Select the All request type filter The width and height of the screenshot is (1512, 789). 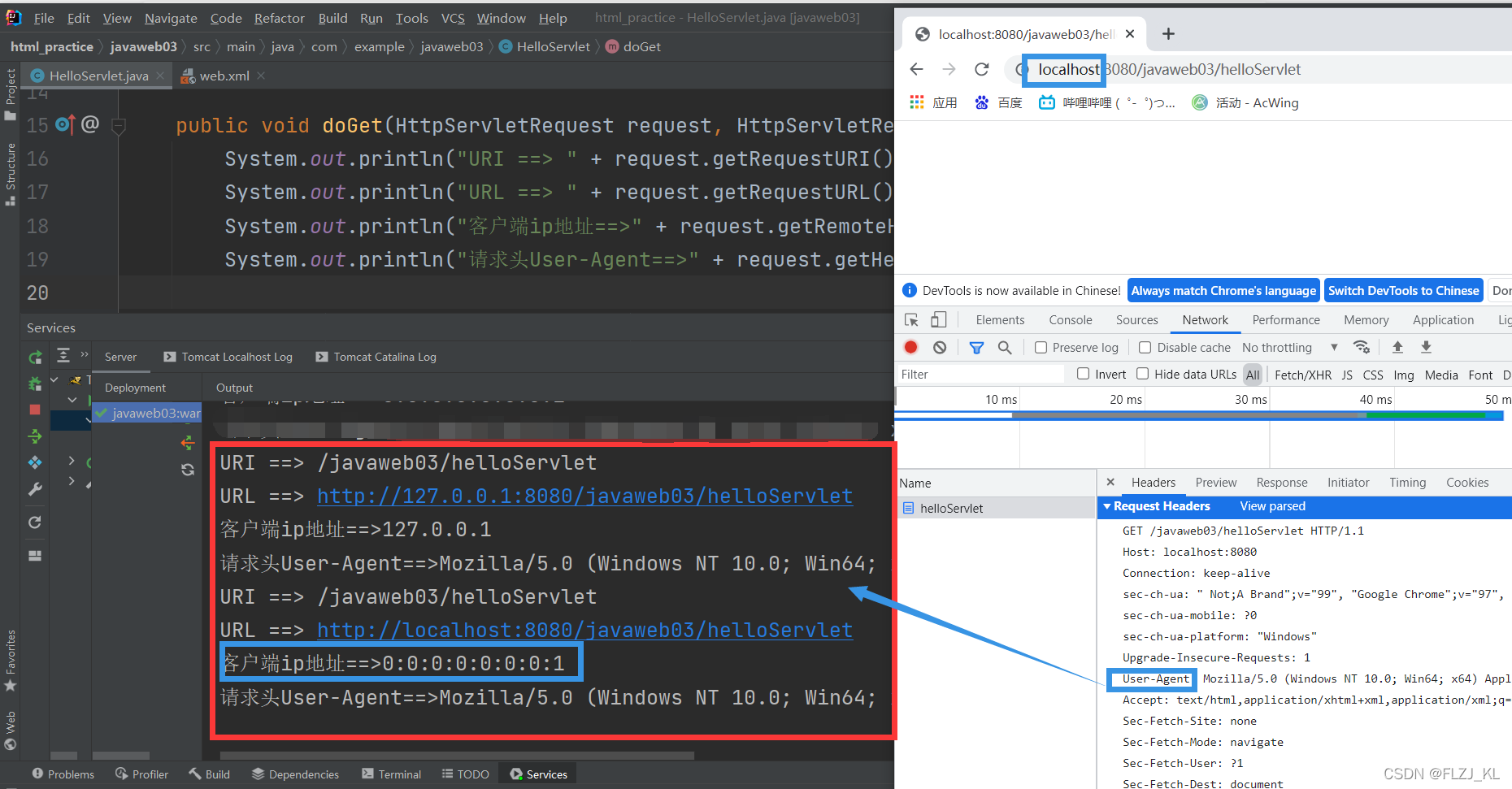[x=1253, y=375]
